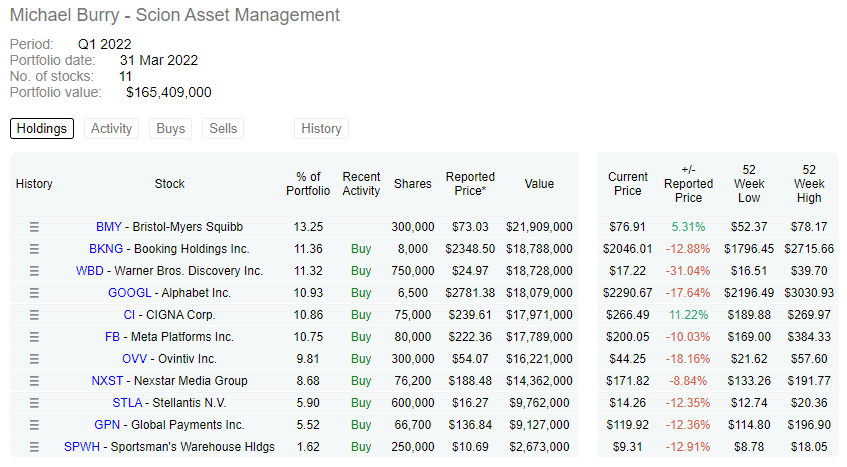Open FB Meta Platforms link
This screenshot has height=467, width=847.
pos(169,337)
